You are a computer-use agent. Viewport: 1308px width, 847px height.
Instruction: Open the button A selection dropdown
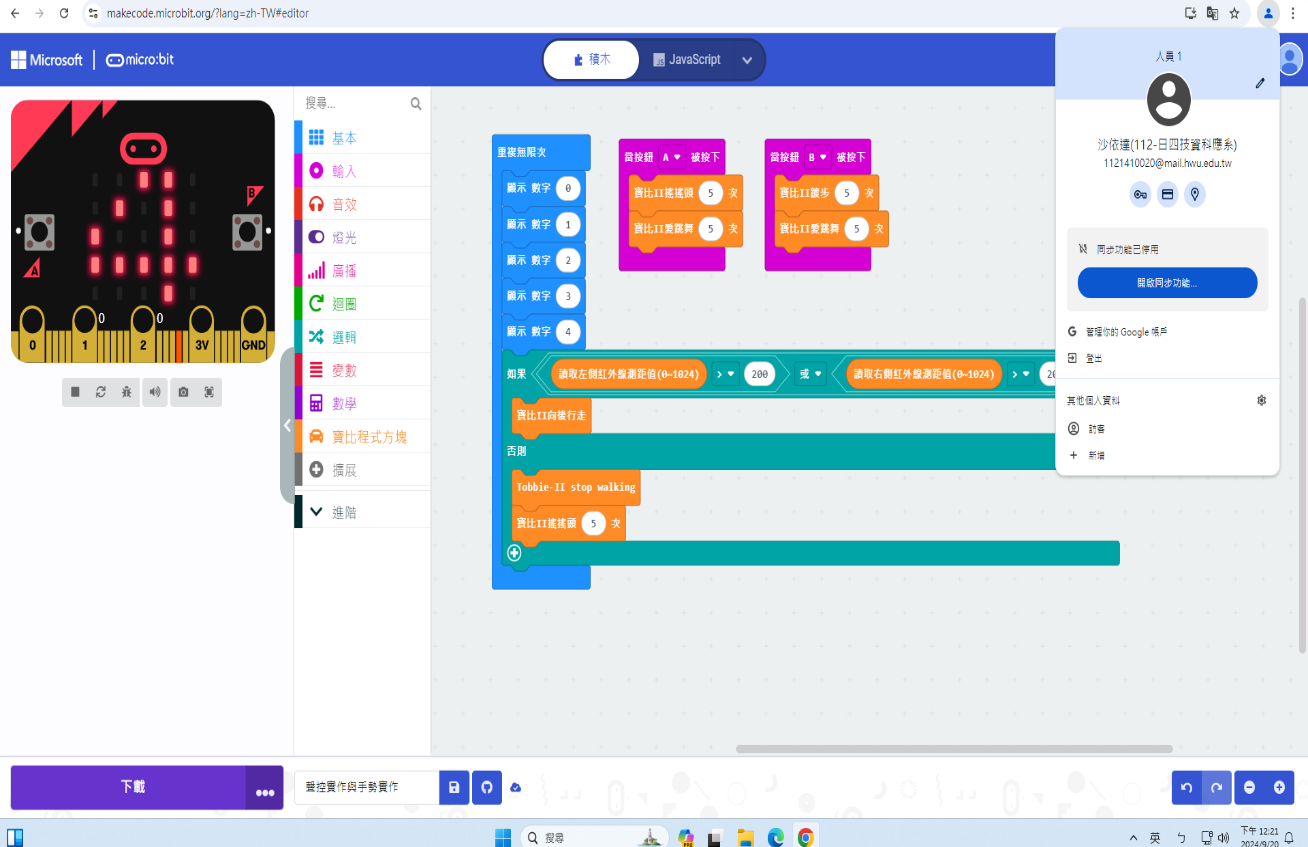coord(671,157)
